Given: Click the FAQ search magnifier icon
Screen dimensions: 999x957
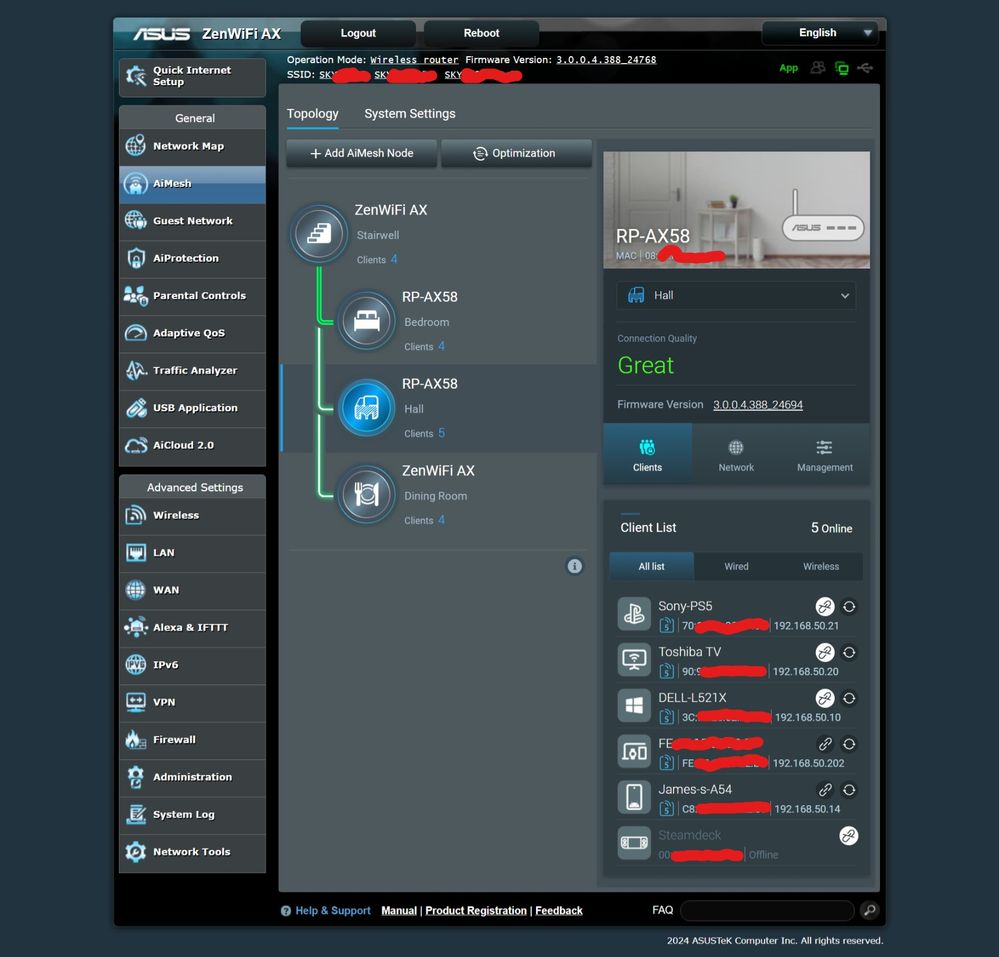Looking at the screenshot, I should 869,910.
